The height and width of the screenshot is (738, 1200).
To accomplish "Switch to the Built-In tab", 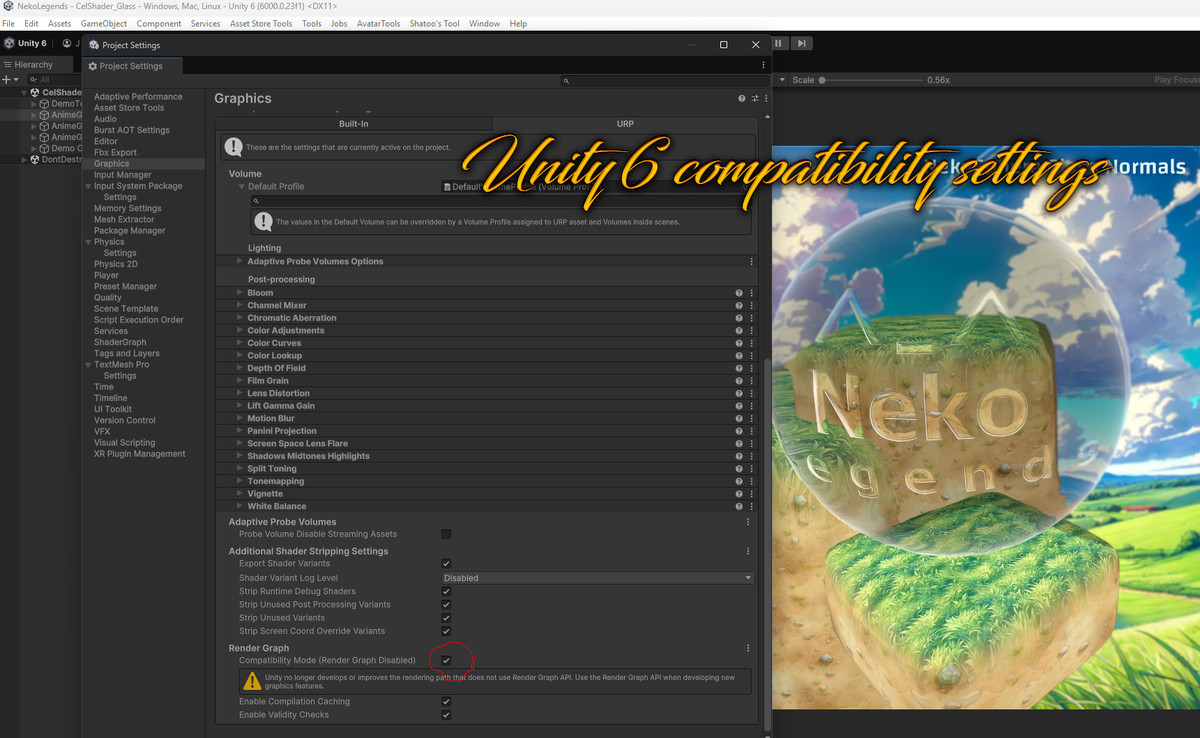I will pos(354,124).
